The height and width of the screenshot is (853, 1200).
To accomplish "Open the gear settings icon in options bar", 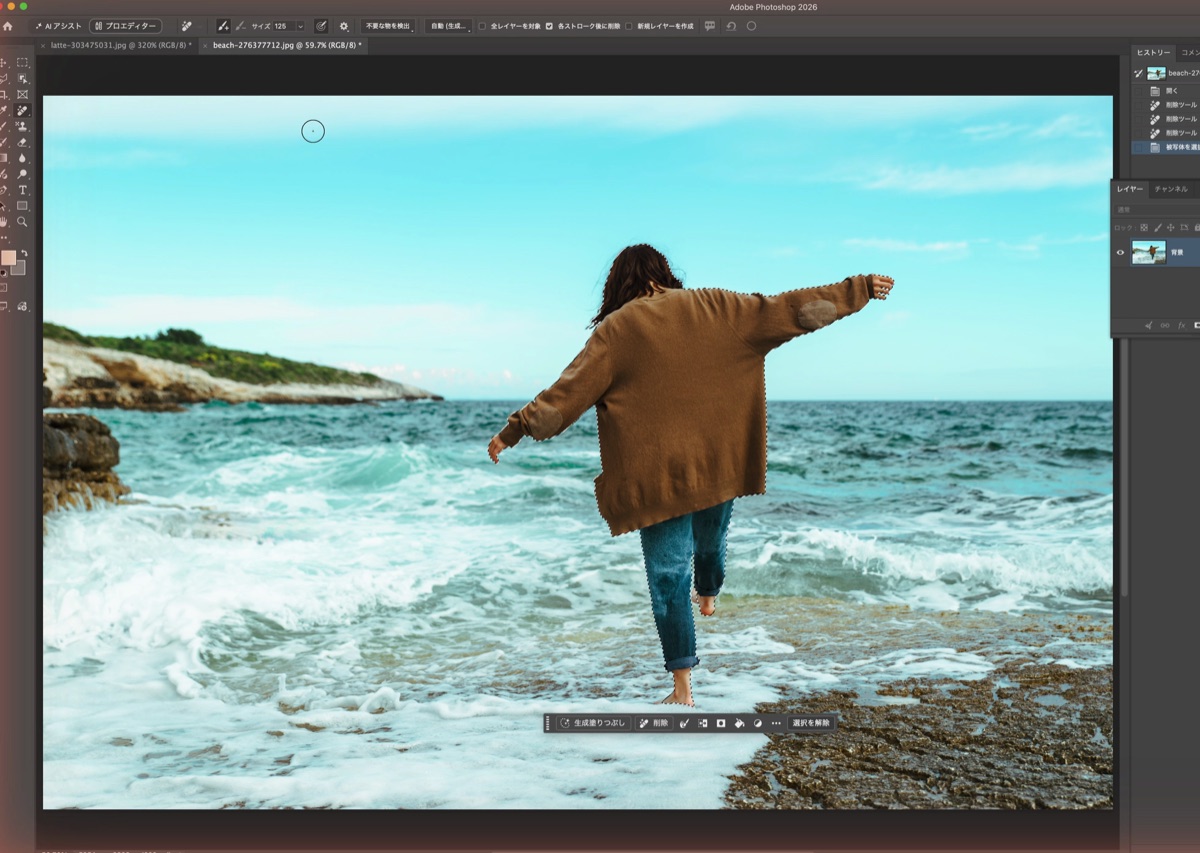I will (x=344, y=26).
